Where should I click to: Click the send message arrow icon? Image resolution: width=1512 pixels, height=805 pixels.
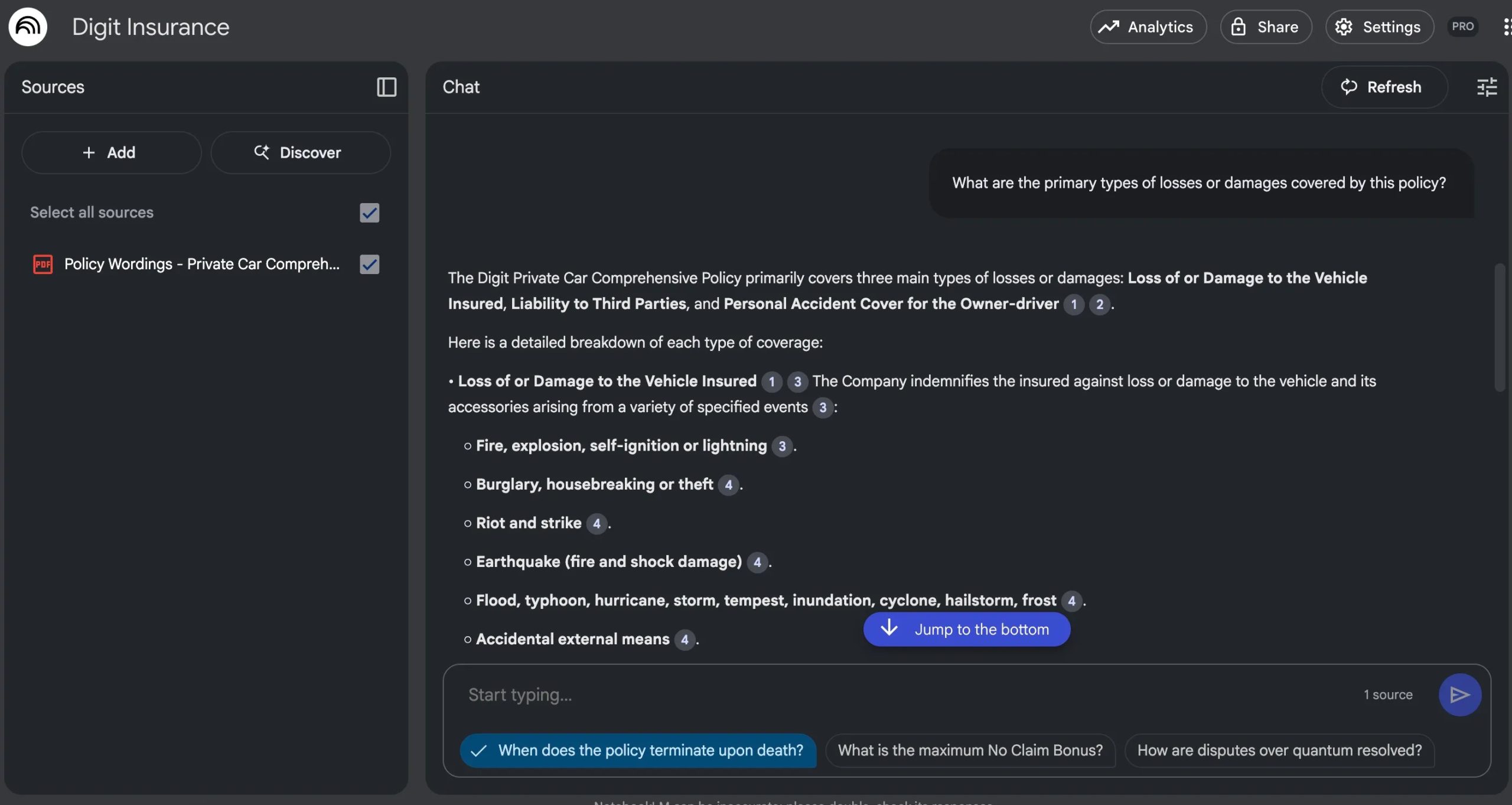[x=1459, y=695]
